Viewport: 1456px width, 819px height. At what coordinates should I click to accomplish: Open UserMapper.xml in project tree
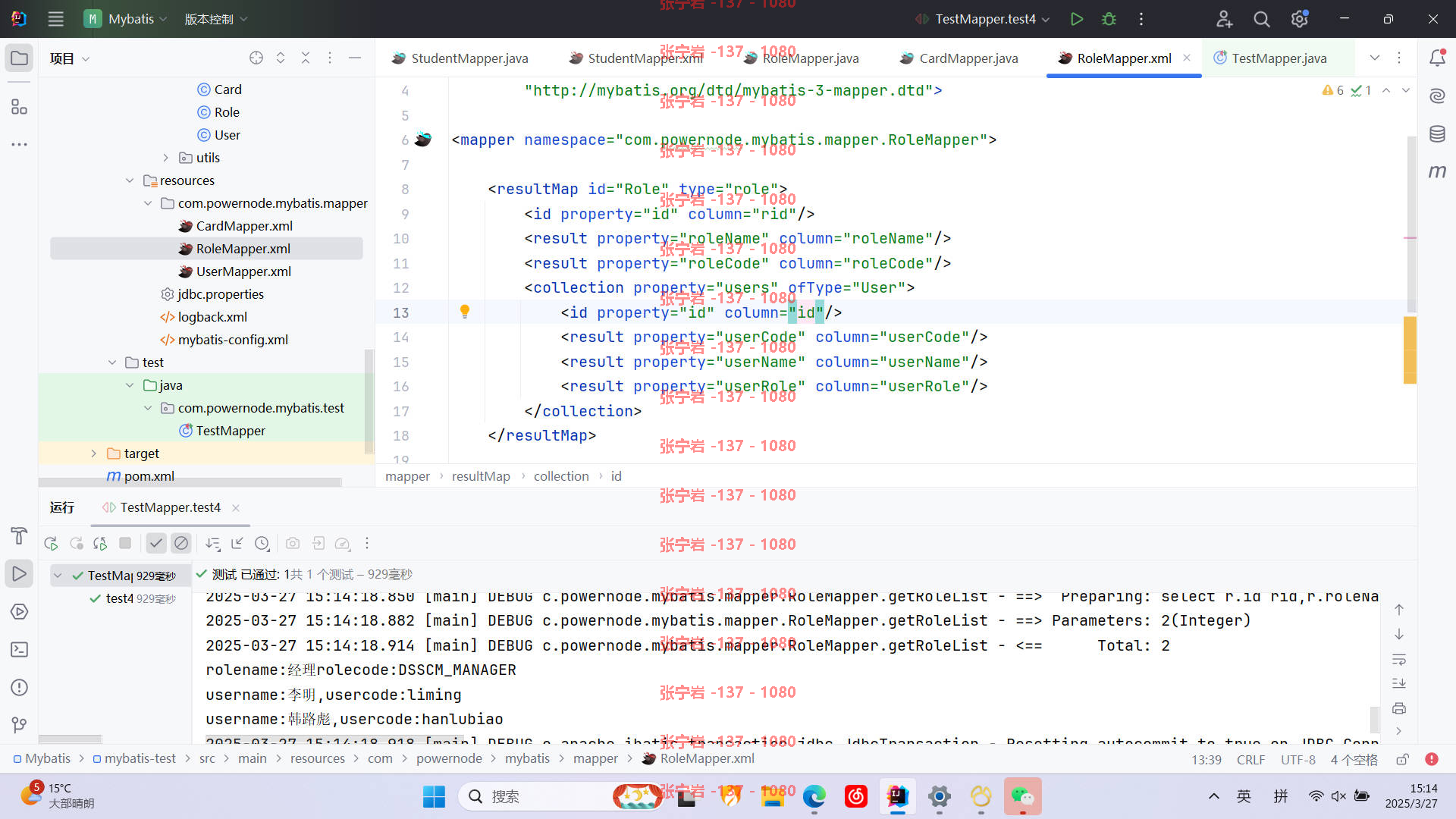pyautogui.click(x=235, y=271)
